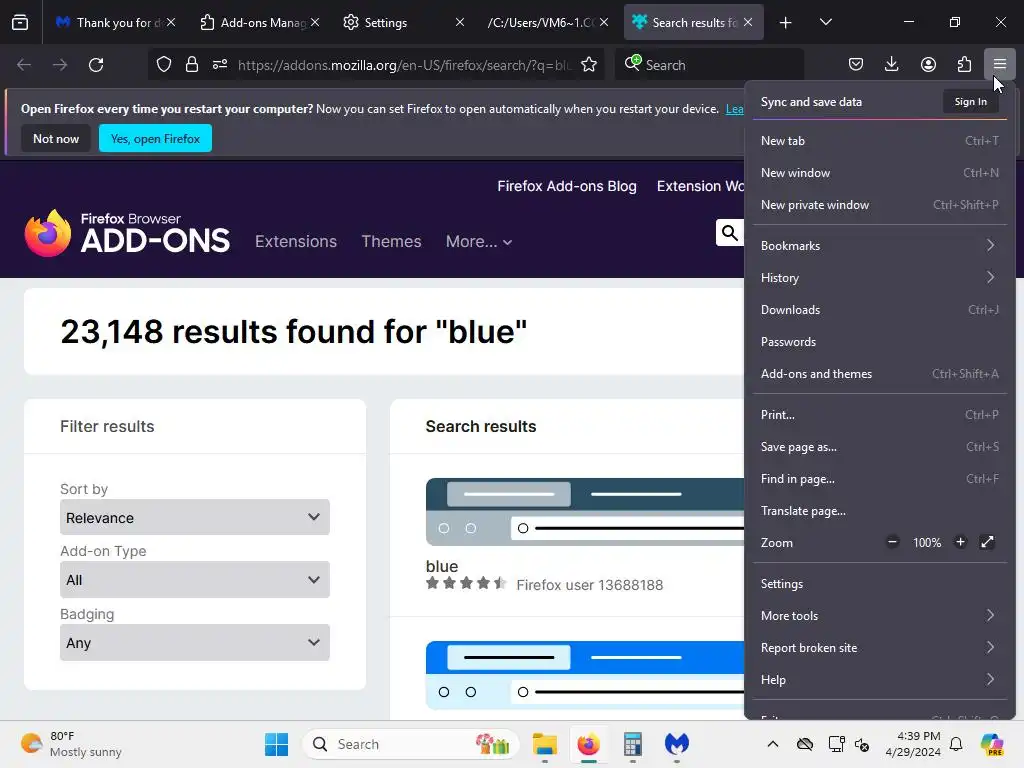Screen dimensions: 1024x768
Task: Click the Firefox Browser Add-ons logo
Action: [127, 232]
